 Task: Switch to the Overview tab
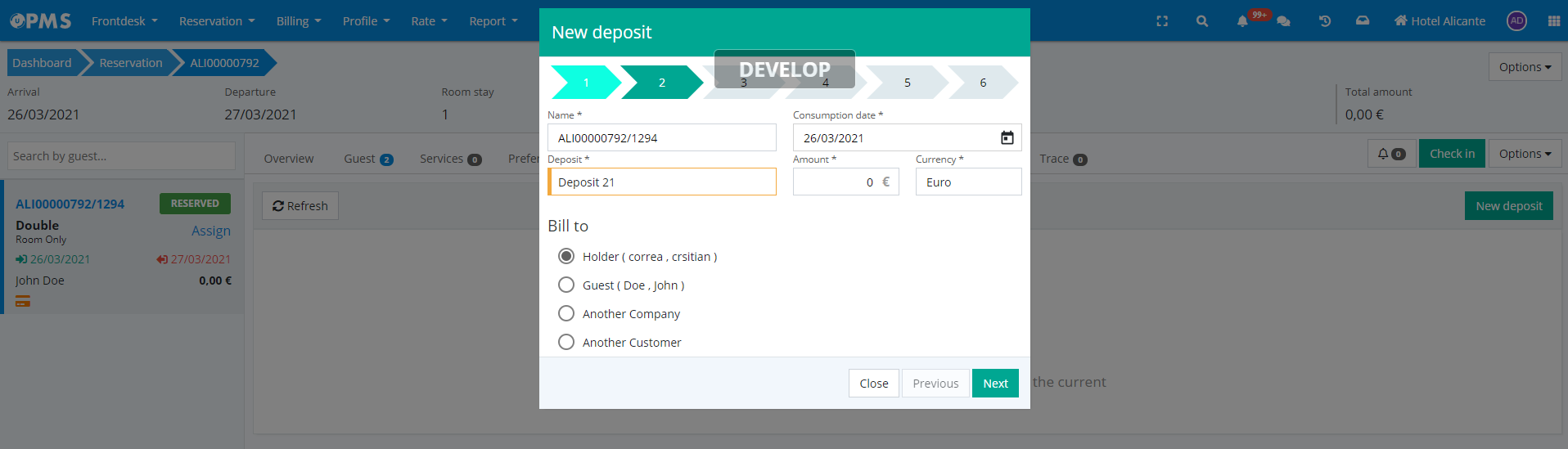tap(288, 159)
